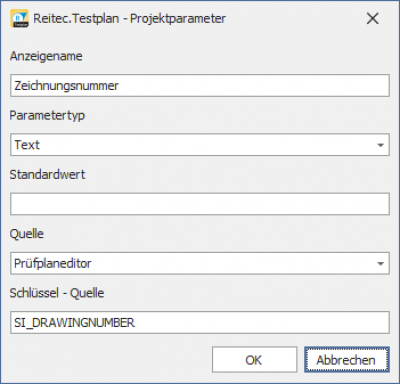The image size is (400, 384).
Task: Focus the Anzeigename field containing Zeichnungsnummer
Action: pos(200,86)
